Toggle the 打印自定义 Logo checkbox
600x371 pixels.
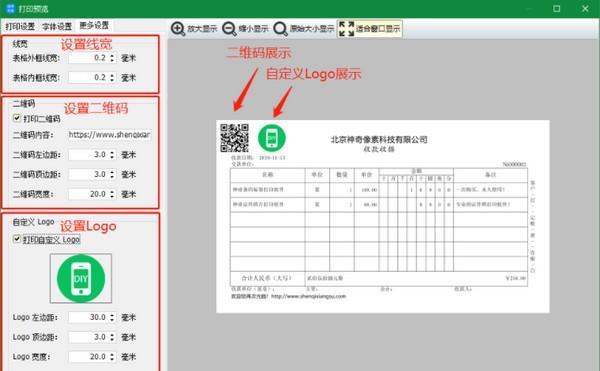[x=17, y=239]
